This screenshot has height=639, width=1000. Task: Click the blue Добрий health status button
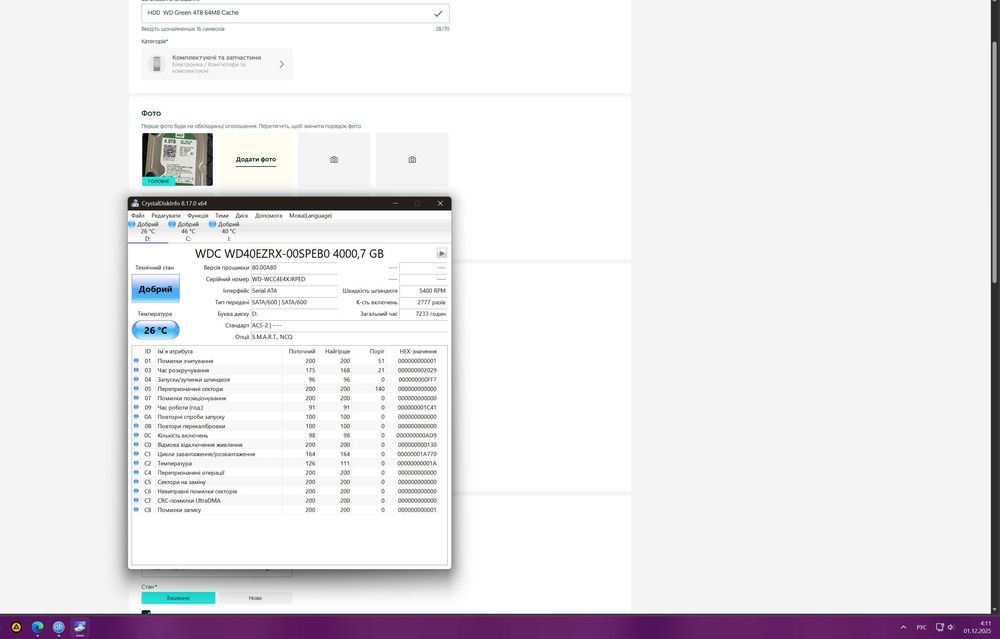coord(156,289)
